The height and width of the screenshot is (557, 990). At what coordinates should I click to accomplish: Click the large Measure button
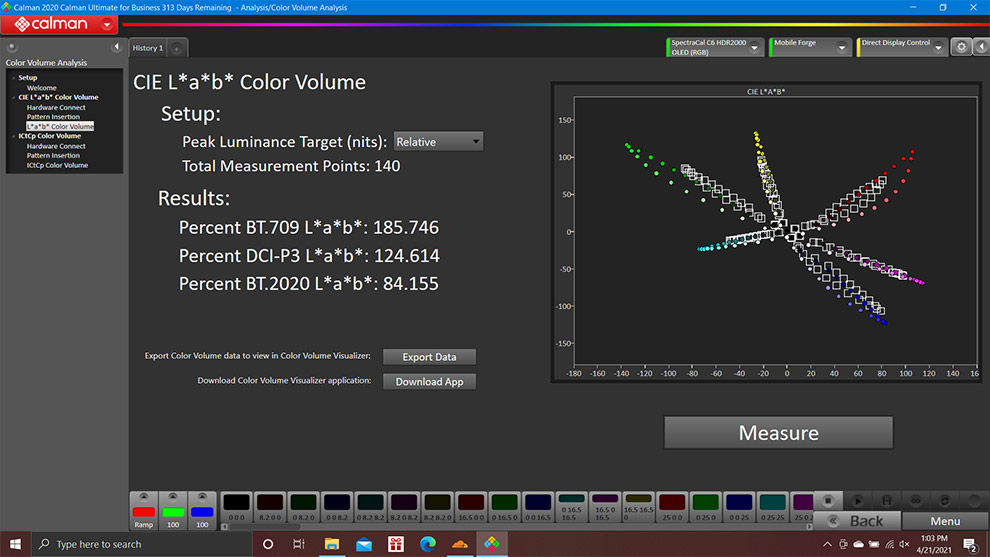[x=778, y=433]
